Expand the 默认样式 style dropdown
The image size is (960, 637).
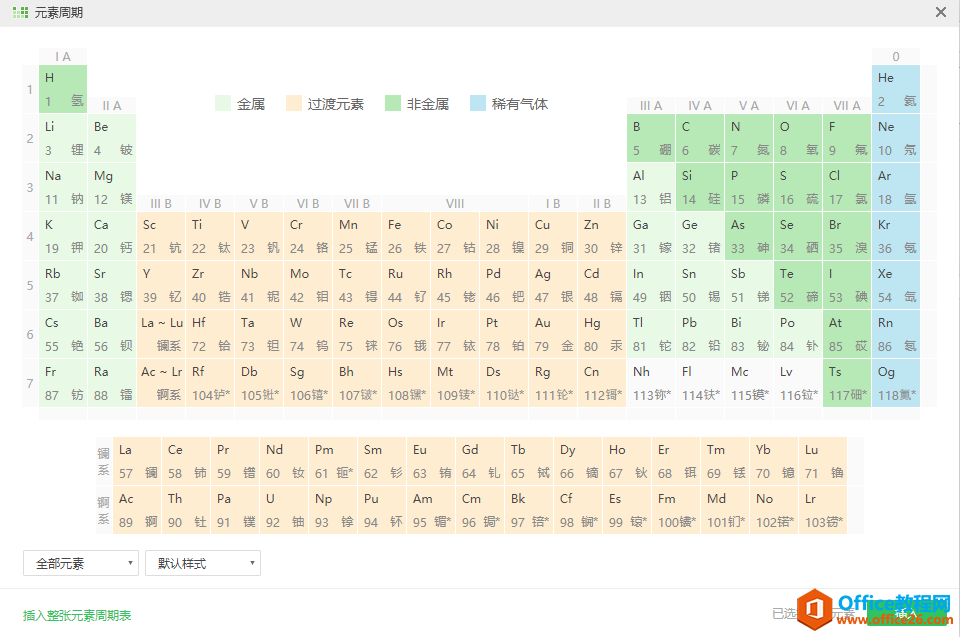(x=202, y=564)
